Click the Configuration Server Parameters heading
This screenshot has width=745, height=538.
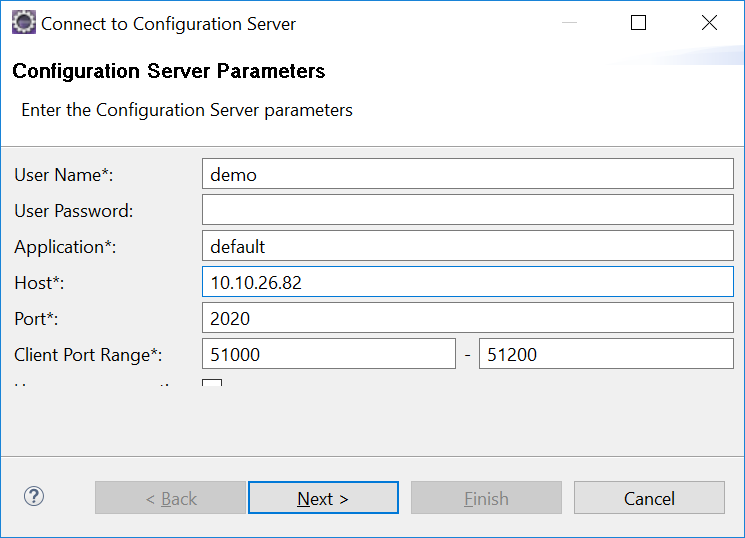point(168,72)
